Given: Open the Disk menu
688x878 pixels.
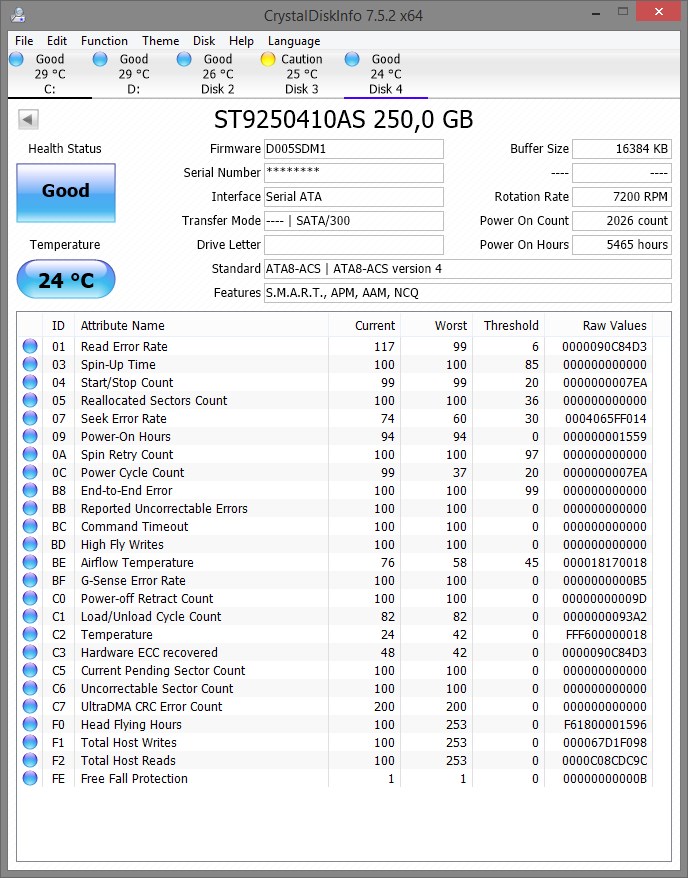Looking at the screenshot, I should (x=204, y=41).
